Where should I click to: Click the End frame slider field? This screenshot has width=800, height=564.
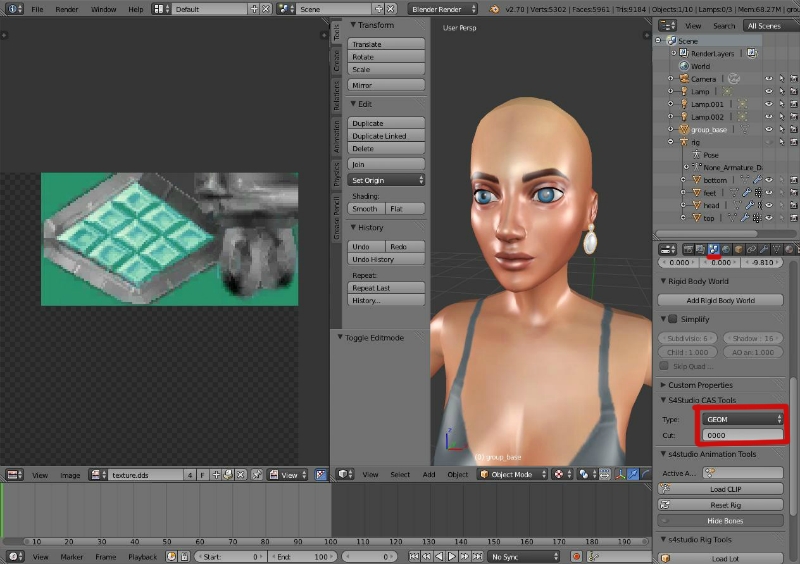(x=302, y=556)
